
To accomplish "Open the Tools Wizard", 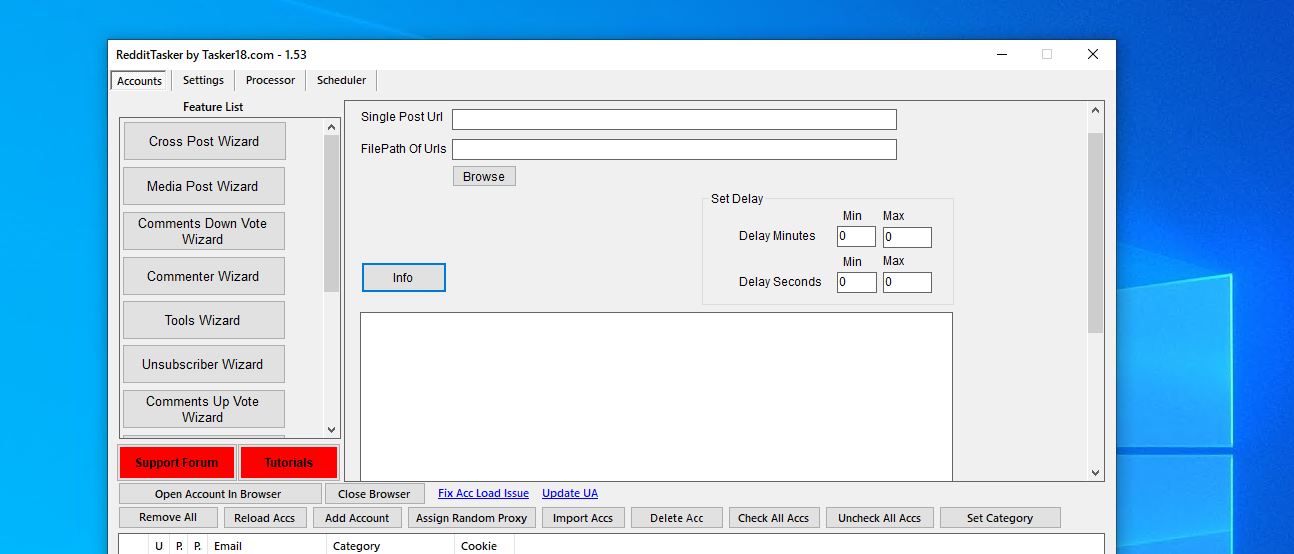I will tap(204, 320).
